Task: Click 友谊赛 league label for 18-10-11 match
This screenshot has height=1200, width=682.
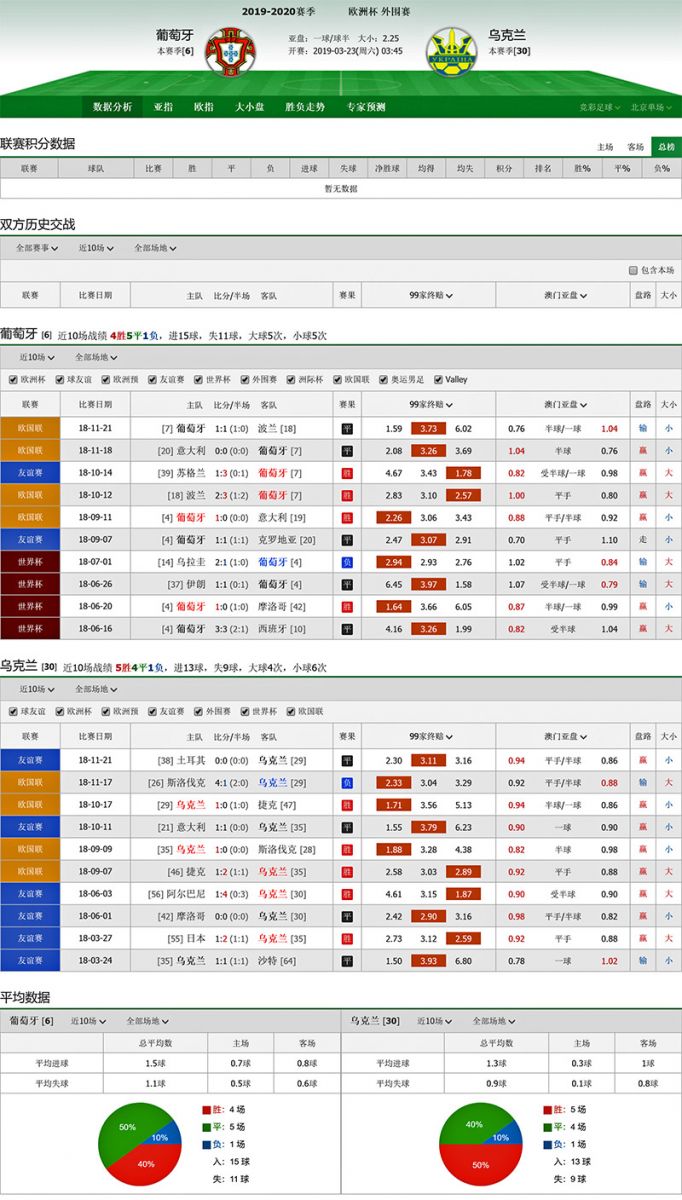Action: 30,827
